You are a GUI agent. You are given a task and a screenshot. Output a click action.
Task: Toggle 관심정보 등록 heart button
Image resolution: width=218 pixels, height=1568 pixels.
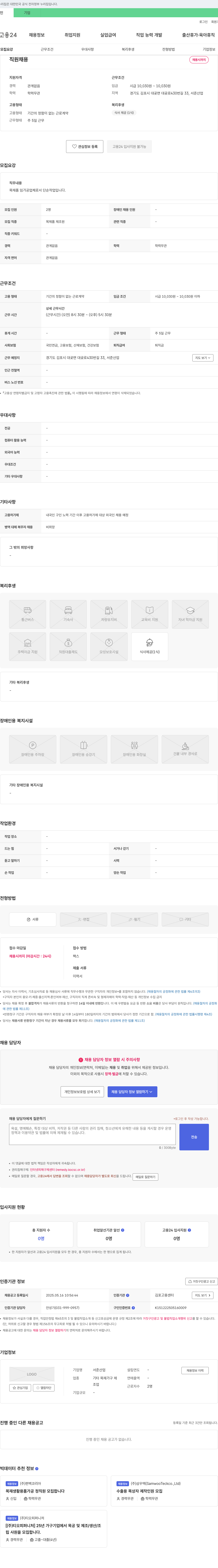[85, 147]
